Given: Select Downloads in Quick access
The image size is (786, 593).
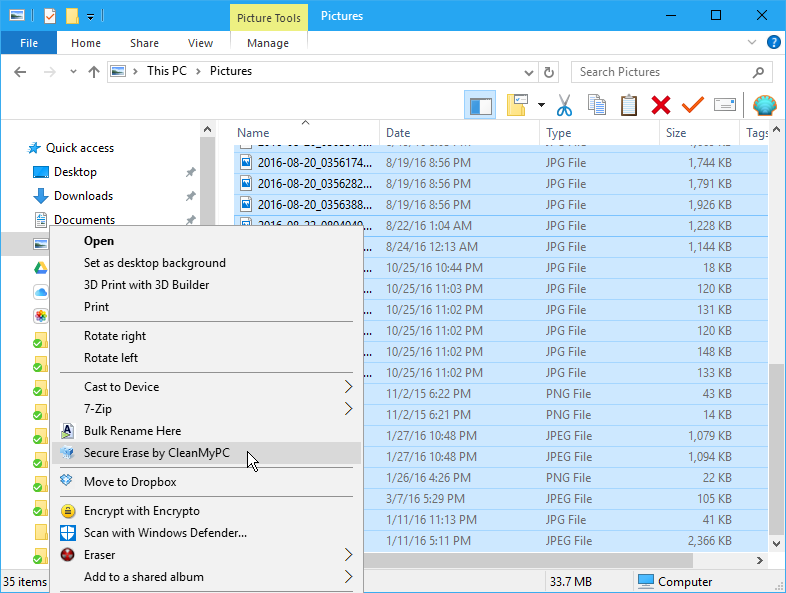Looking at the screenshot, I should [x=83, y=196].
